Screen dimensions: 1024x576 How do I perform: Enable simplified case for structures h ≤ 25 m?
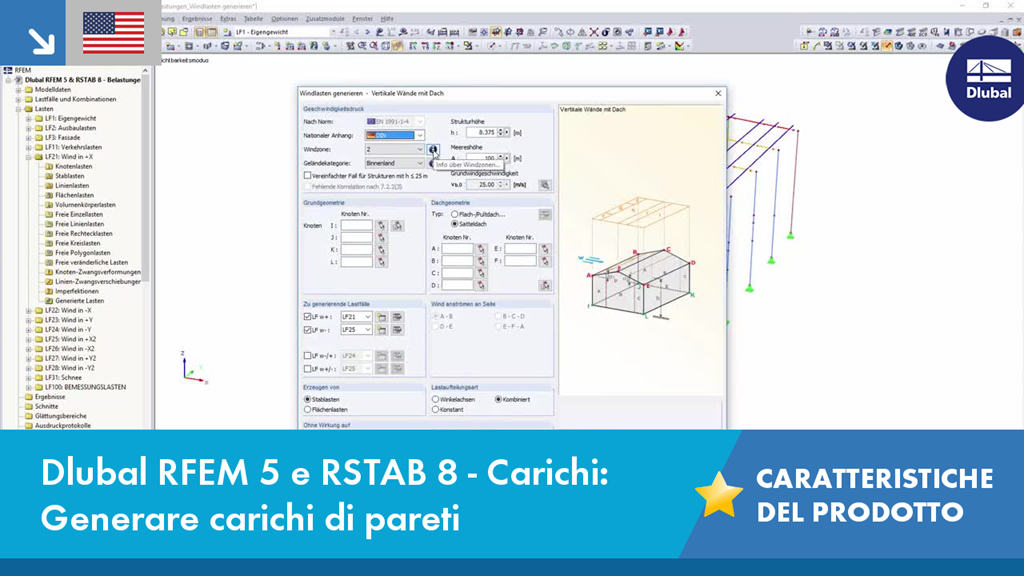pos(308,176)
